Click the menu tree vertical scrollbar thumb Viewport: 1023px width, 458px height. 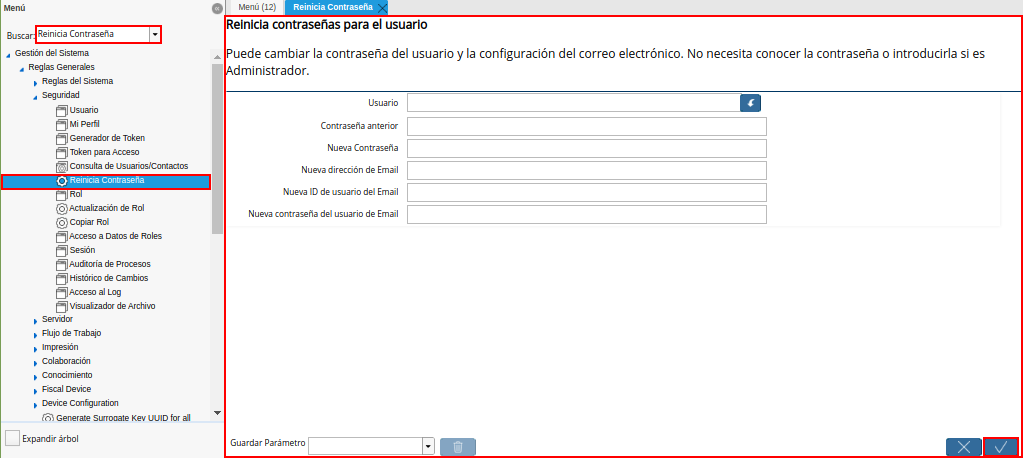click(217, 149)
